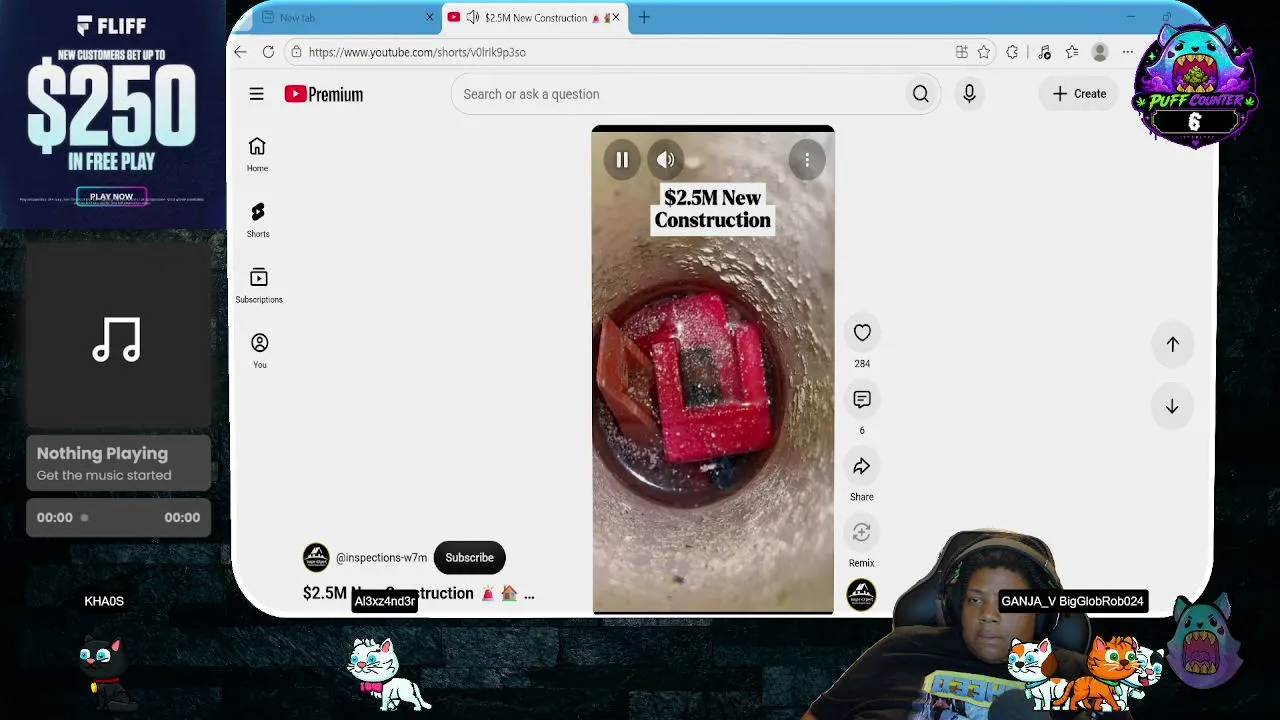Go to the next Short
The image size is (1280, 720).
pos(1172,407)
